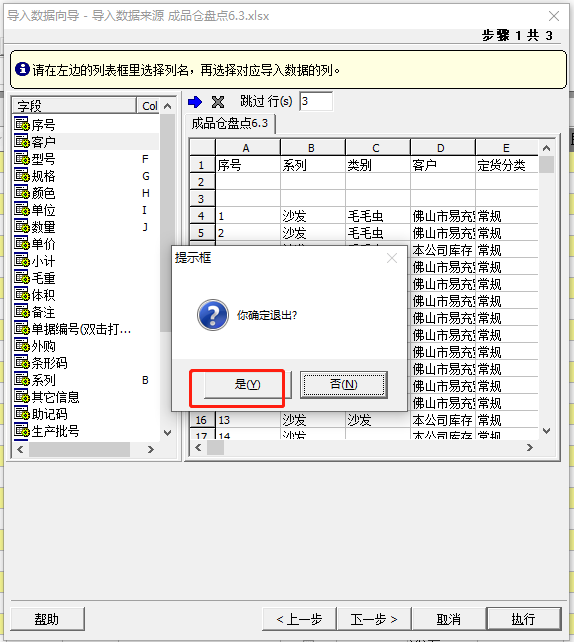This screenshot has height=642, width=574.
Task: Click the 执行 button
Action: click(x=523, y=619)
